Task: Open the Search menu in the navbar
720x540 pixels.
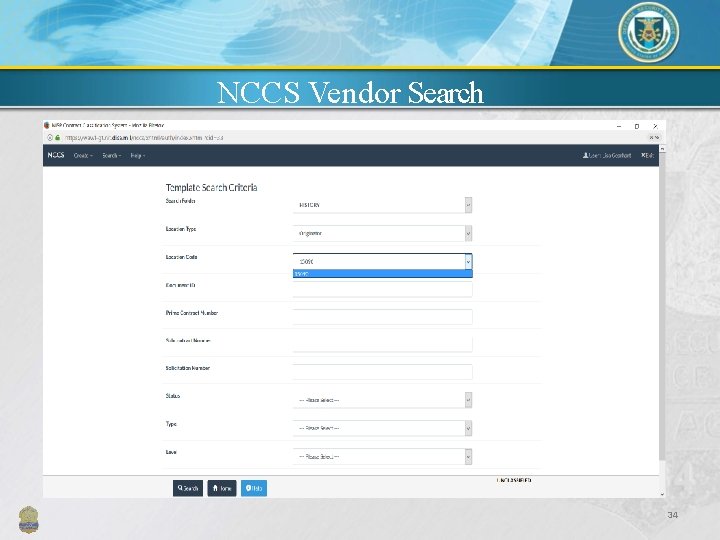Action: coord(112,156)
